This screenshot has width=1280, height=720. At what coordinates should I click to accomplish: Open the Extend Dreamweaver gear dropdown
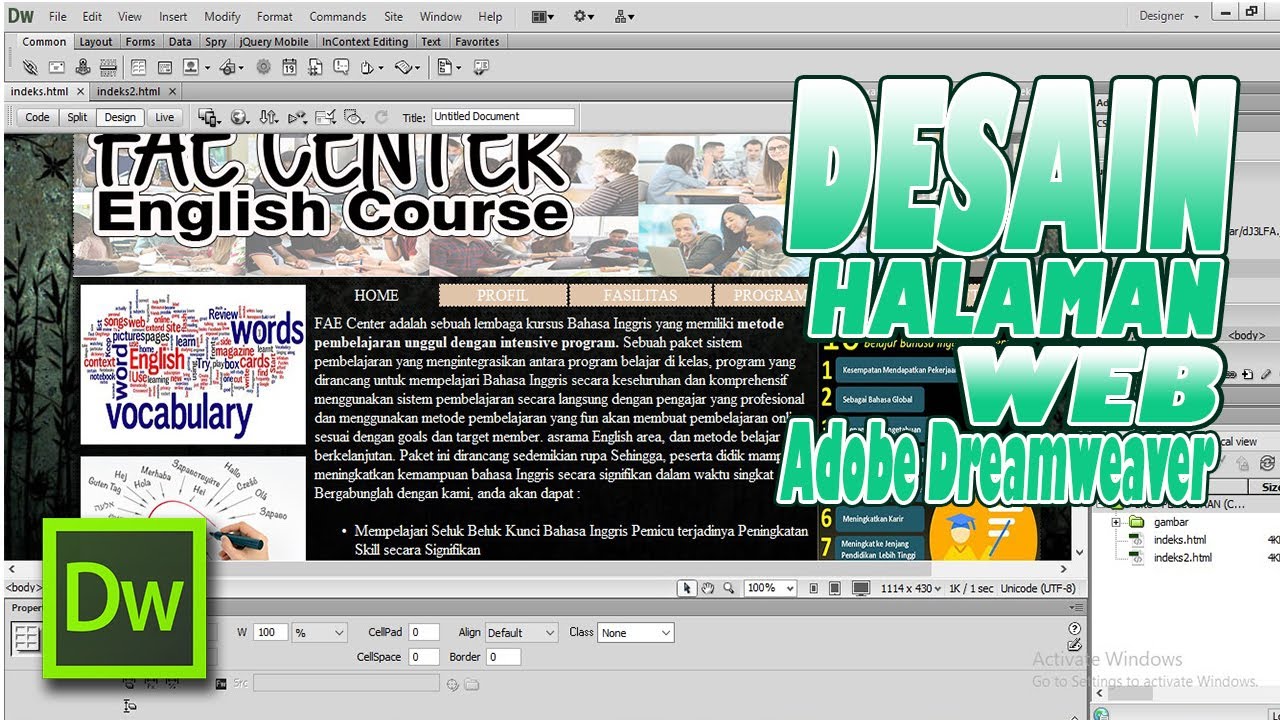(583, 16)
